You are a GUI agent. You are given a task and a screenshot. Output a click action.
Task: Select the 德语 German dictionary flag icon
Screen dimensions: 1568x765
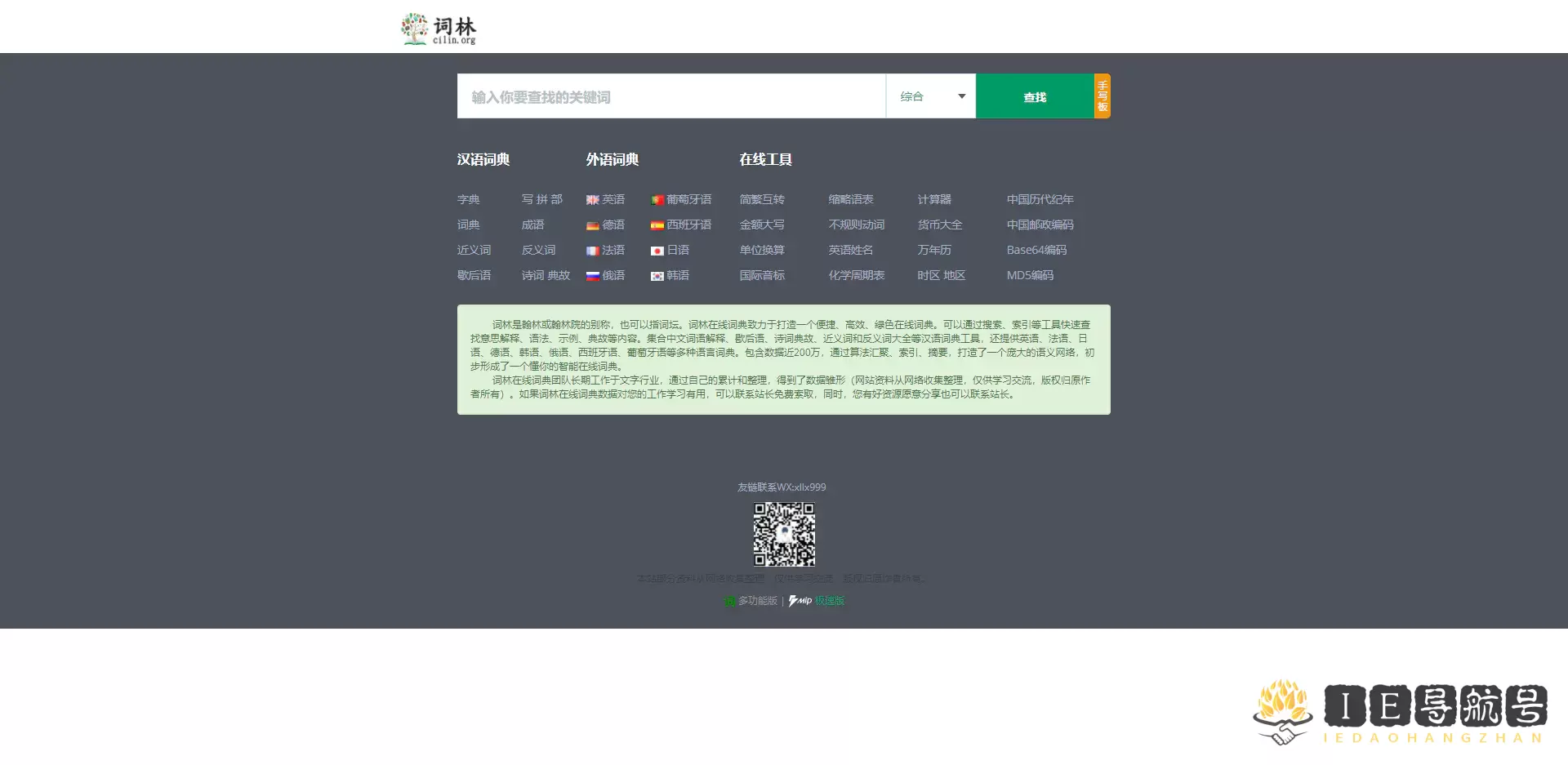click(x=592, y=225)
